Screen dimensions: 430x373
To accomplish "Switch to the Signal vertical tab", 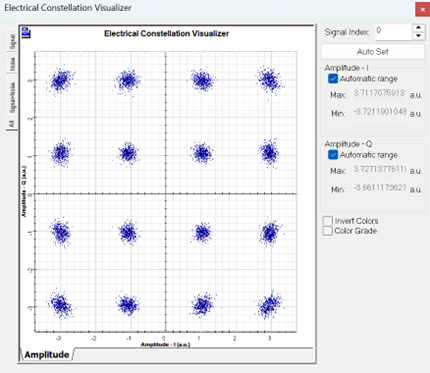I will point(12,41).
